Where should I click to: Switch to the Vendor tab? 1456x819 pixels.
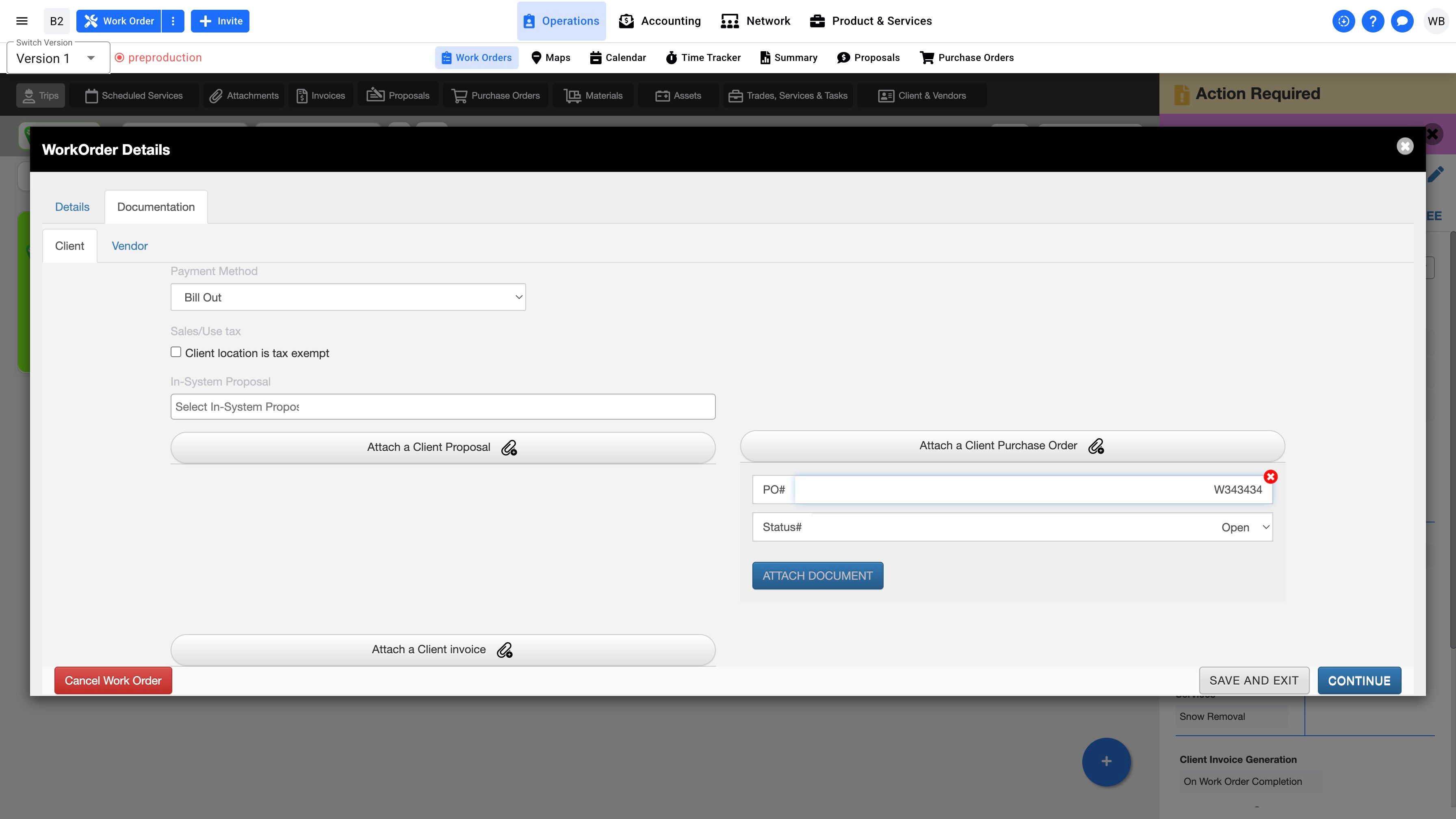click(130, 246)
